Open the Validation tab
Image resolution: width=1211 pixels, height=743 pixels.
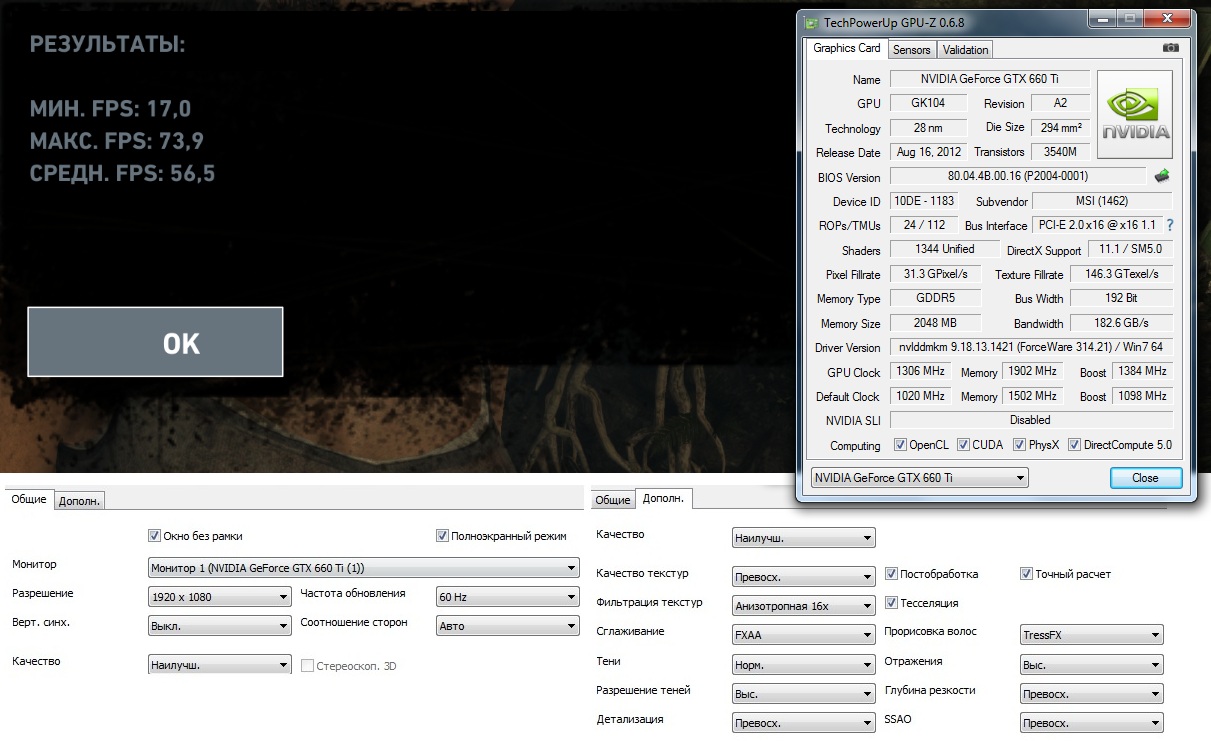(x=965, y=50)
